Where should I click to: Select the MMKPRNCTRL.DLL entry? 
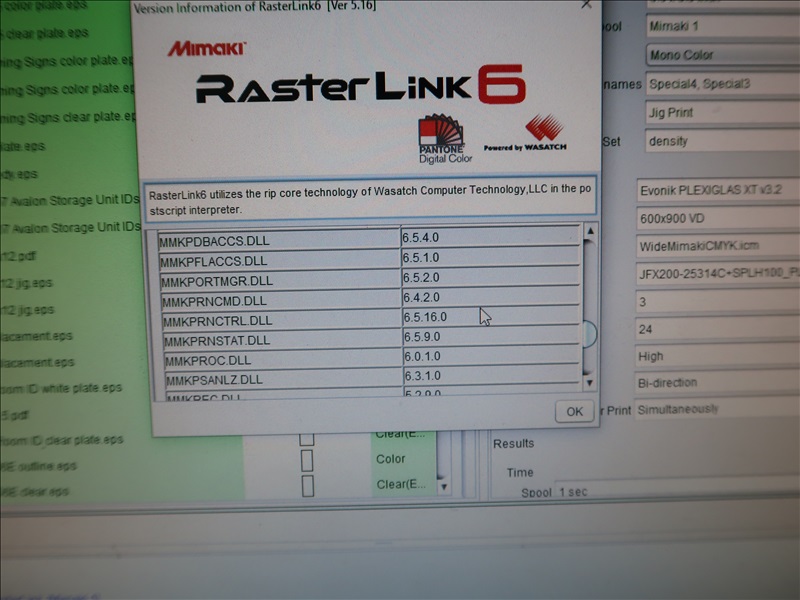click(x=280, y=320)
